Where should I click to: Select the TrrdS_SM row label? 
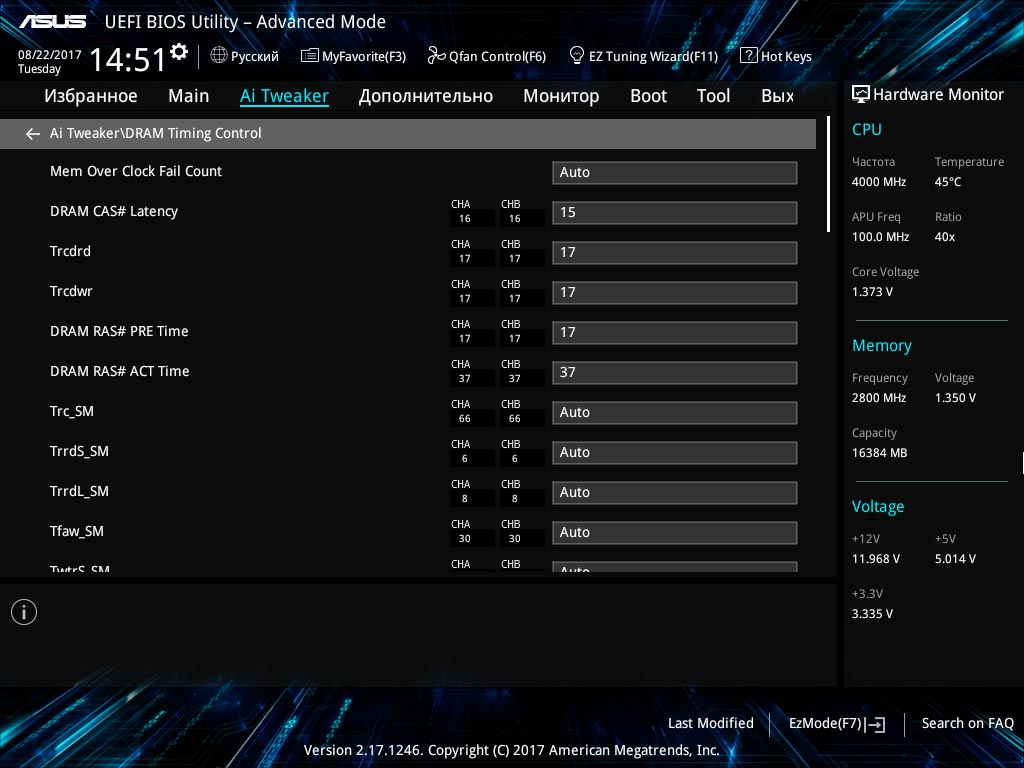point(79,451)
